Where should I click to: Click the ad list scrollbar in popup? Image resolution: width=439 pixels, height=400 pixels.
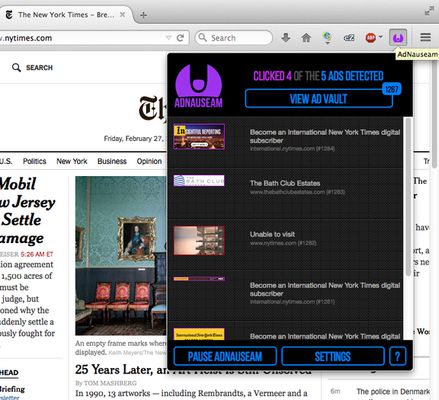[x=408, y=197]
